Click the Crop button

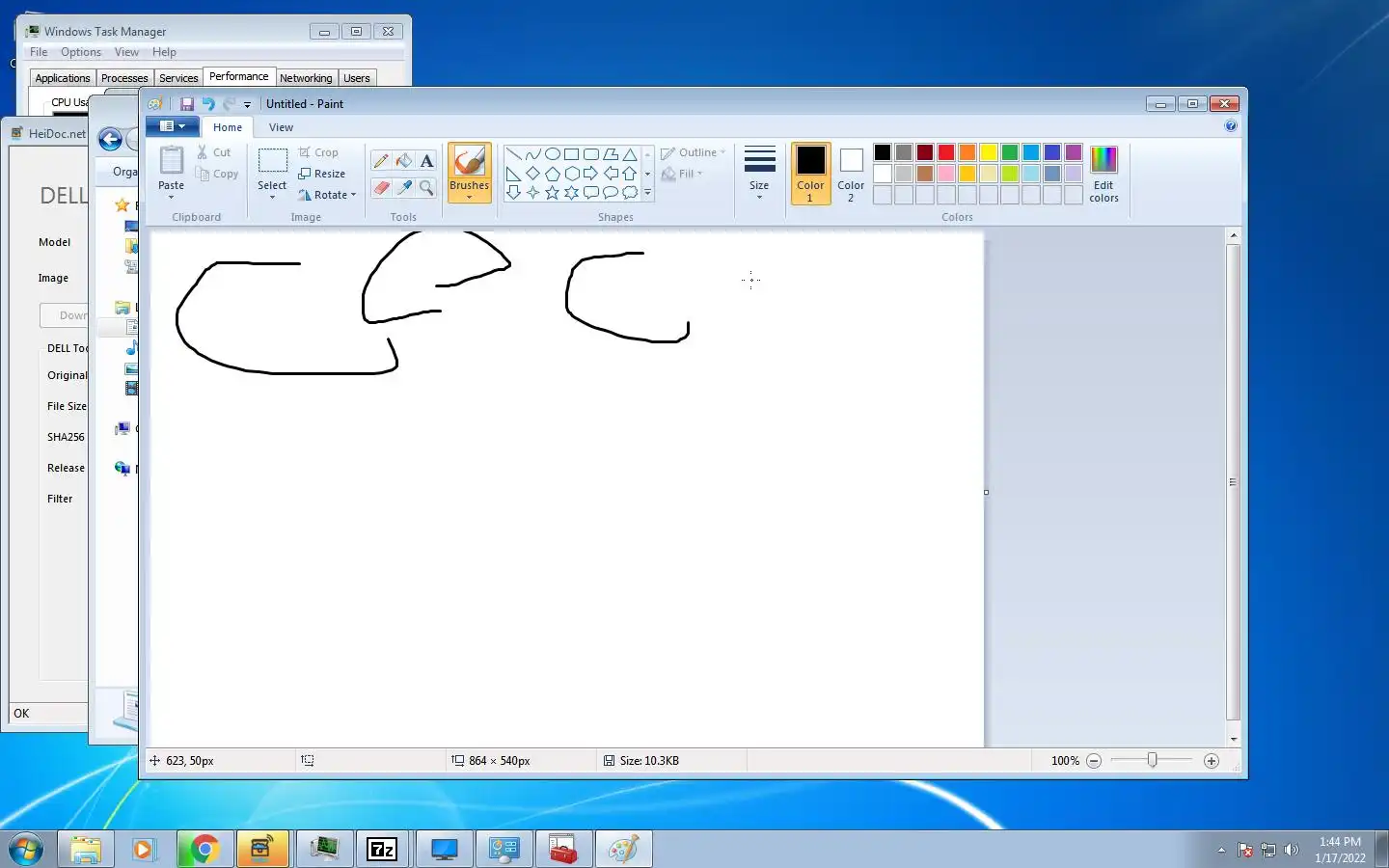[318, 152]
